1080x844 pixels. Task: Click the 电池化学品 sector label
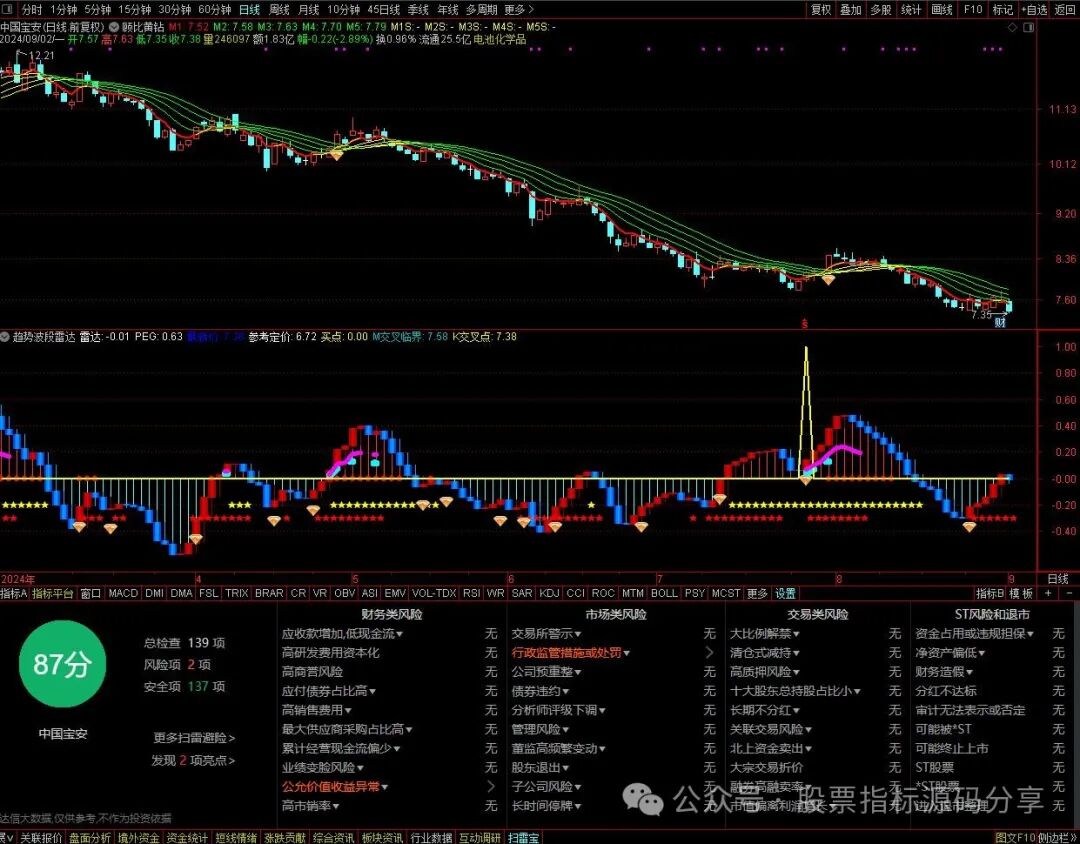click(x=500, y=39)
